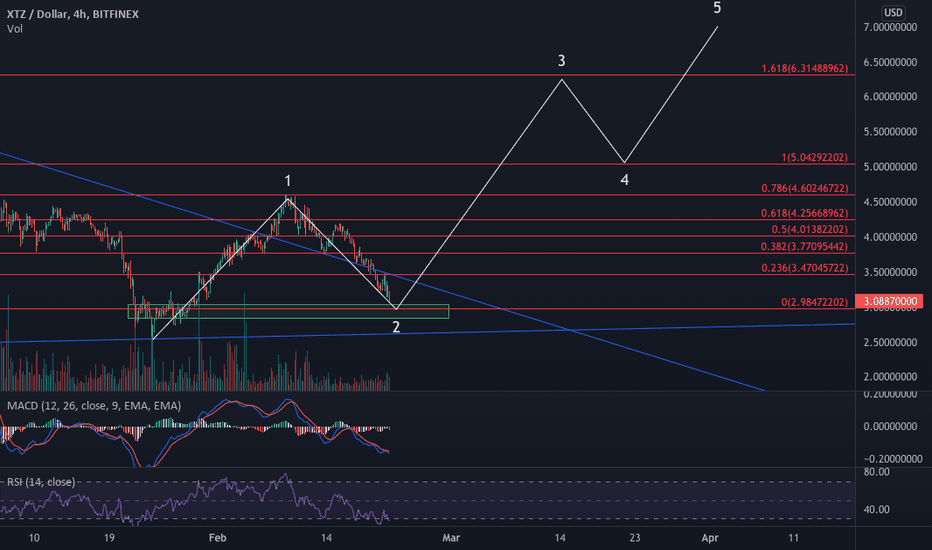The width and height of the screenshot is (932, 550).
Task: Click the 0.5(4.01382202) Fibonacci label
Action: 810,230
